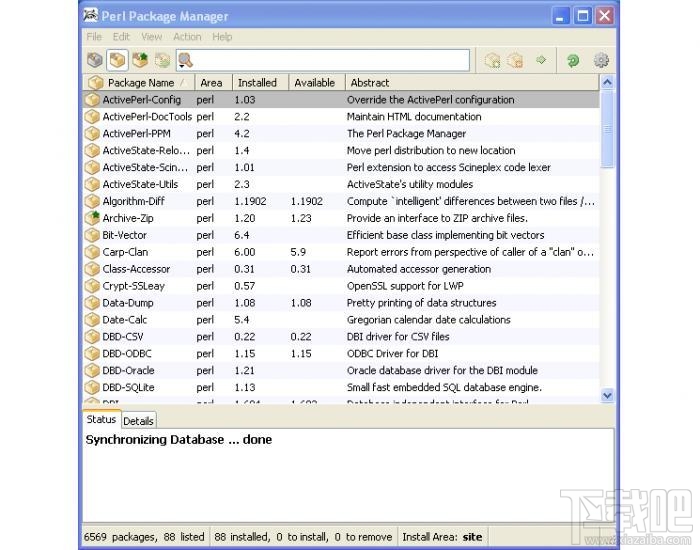The width and height of the screenshot is (700, 550).
Task: Select the Crypt-SSLeay package name
Action: point(133,286)
